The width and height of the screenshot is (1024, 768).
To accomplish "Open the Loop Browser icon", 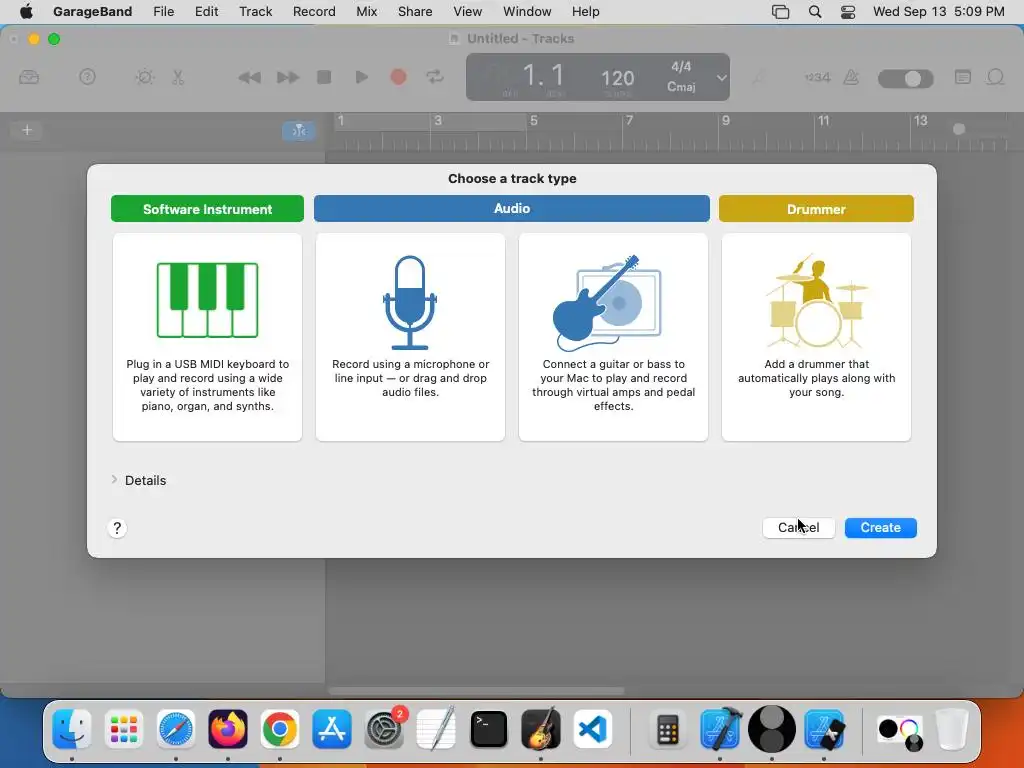I will 995,77.
